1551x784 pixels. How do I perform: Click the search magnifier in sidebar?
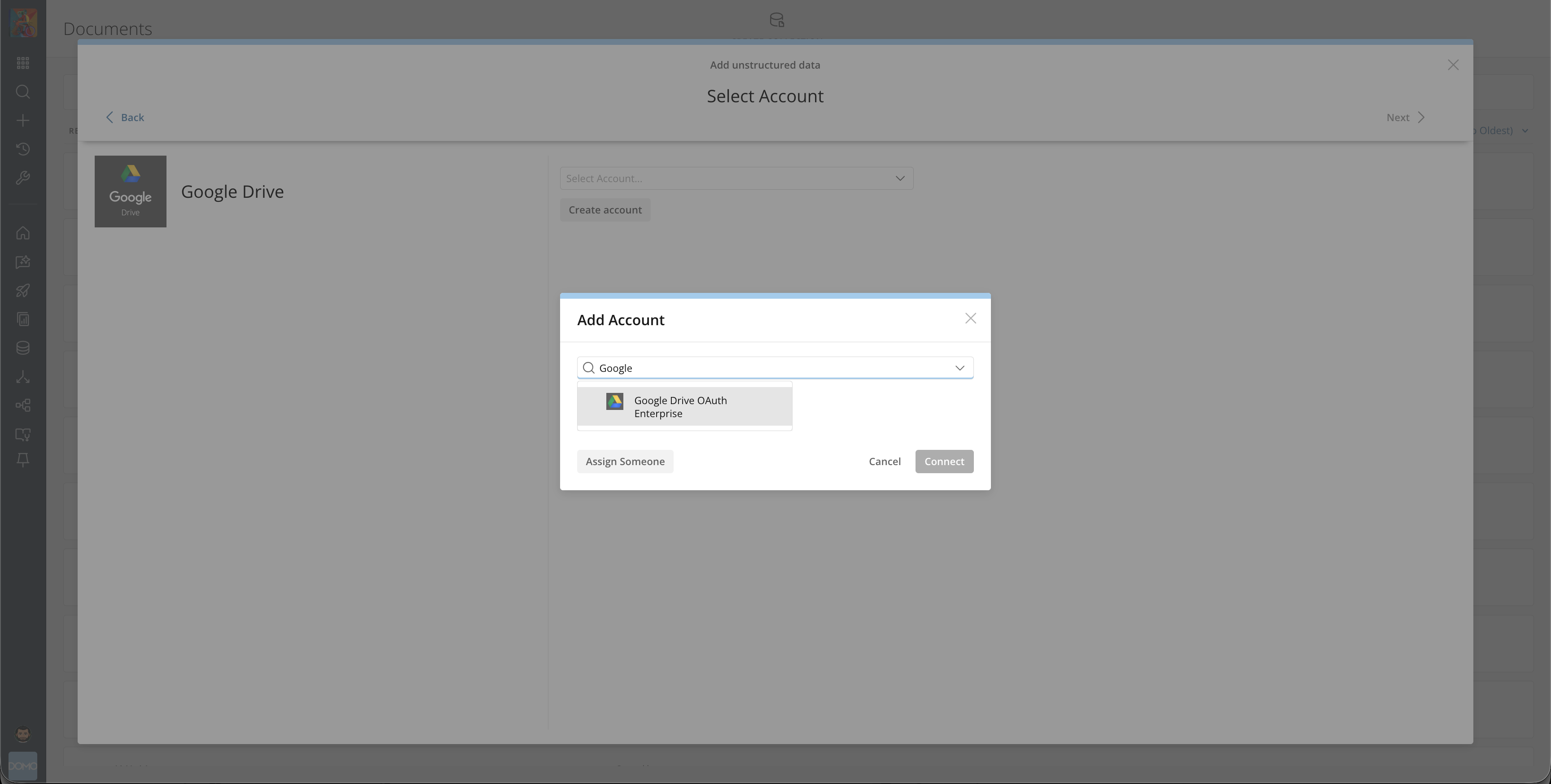[23, 91]
